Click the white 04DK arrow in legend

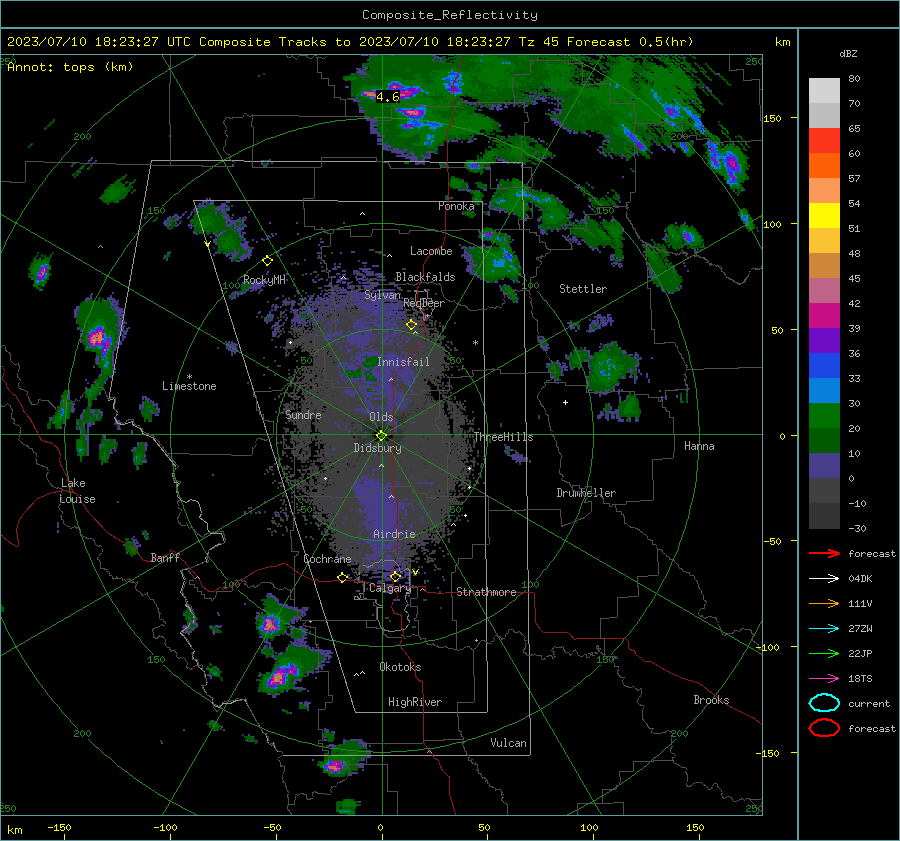click(824, 578)
